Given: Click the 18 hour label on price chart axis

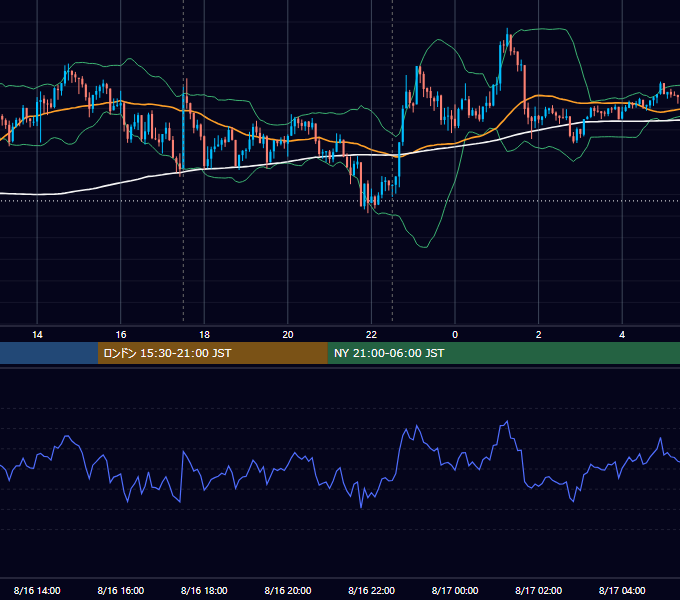Looking at the screenshot, I should pyautogui.click(x=204, y=335).
